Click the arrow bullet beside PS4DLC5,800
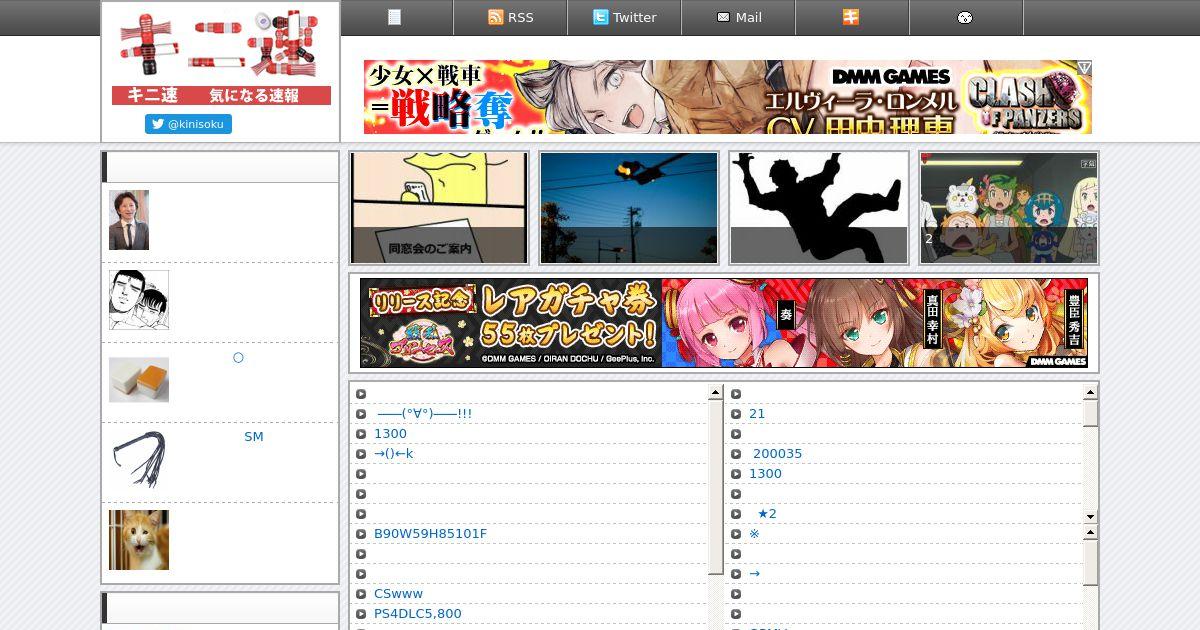Image resolution: width=1200 pixels, height=630 pixels. (361, 614)
